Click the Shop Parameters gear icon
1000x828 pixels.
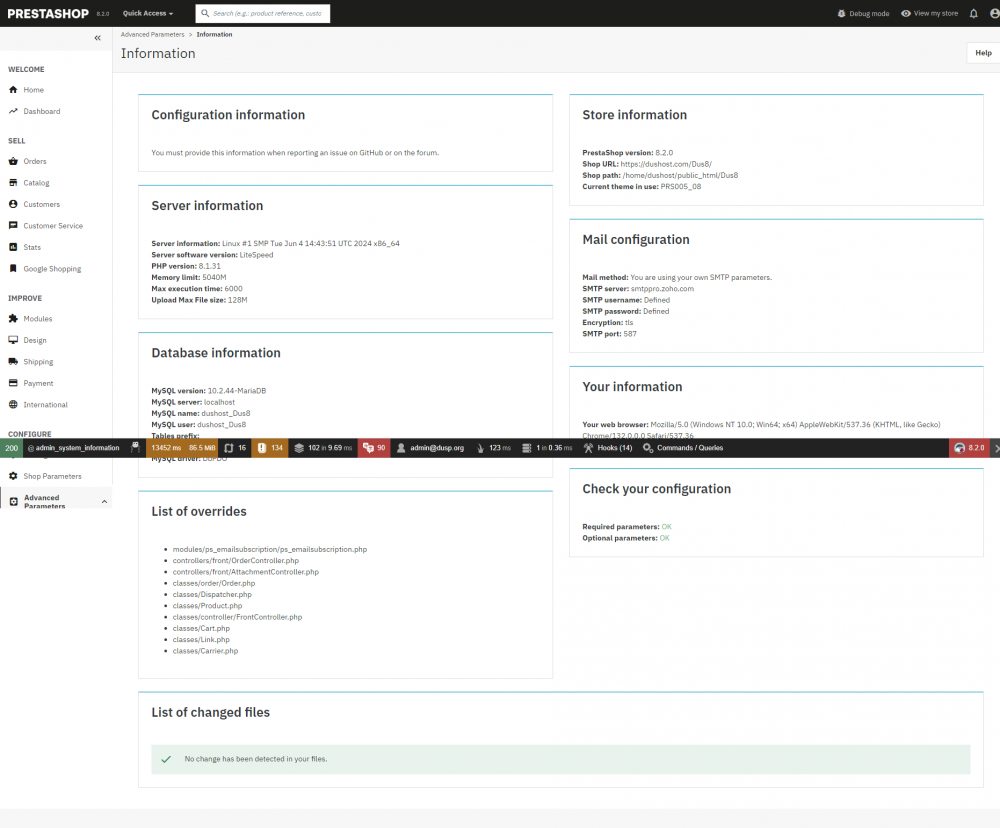13,476
